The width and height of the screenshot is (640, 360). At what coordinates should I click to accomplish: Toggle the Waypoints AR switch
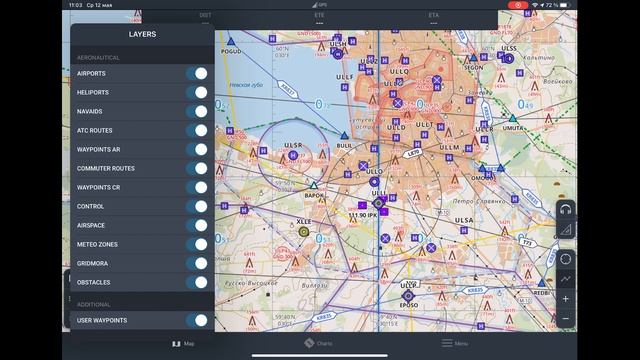(x=197, y=149)
